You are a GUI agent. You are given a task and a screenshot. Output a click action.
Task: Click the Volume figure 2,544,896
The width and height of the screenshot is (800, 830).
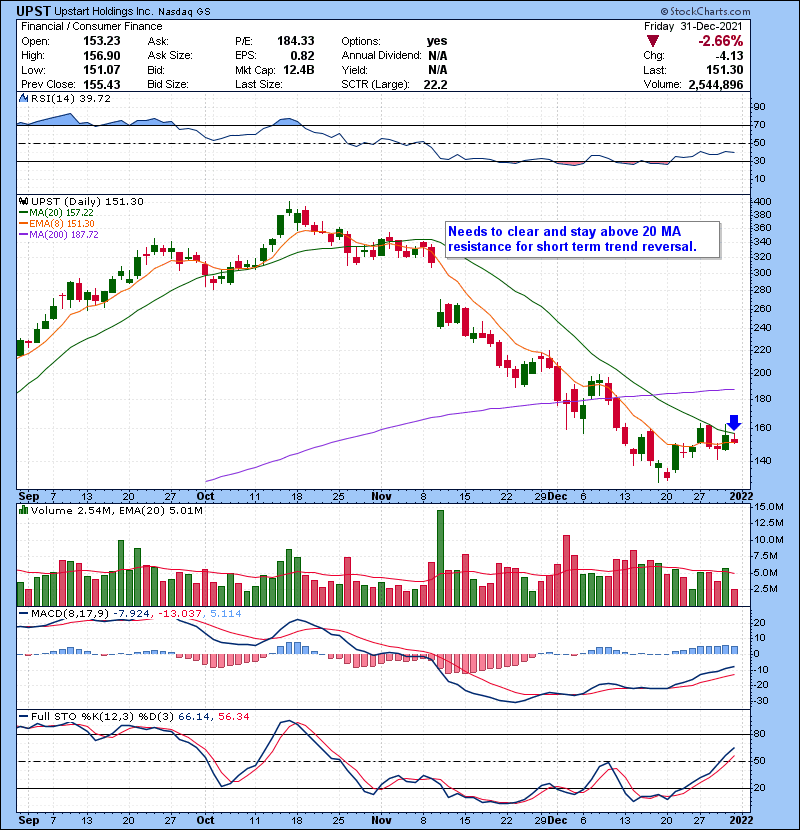[x=716, y=85]
